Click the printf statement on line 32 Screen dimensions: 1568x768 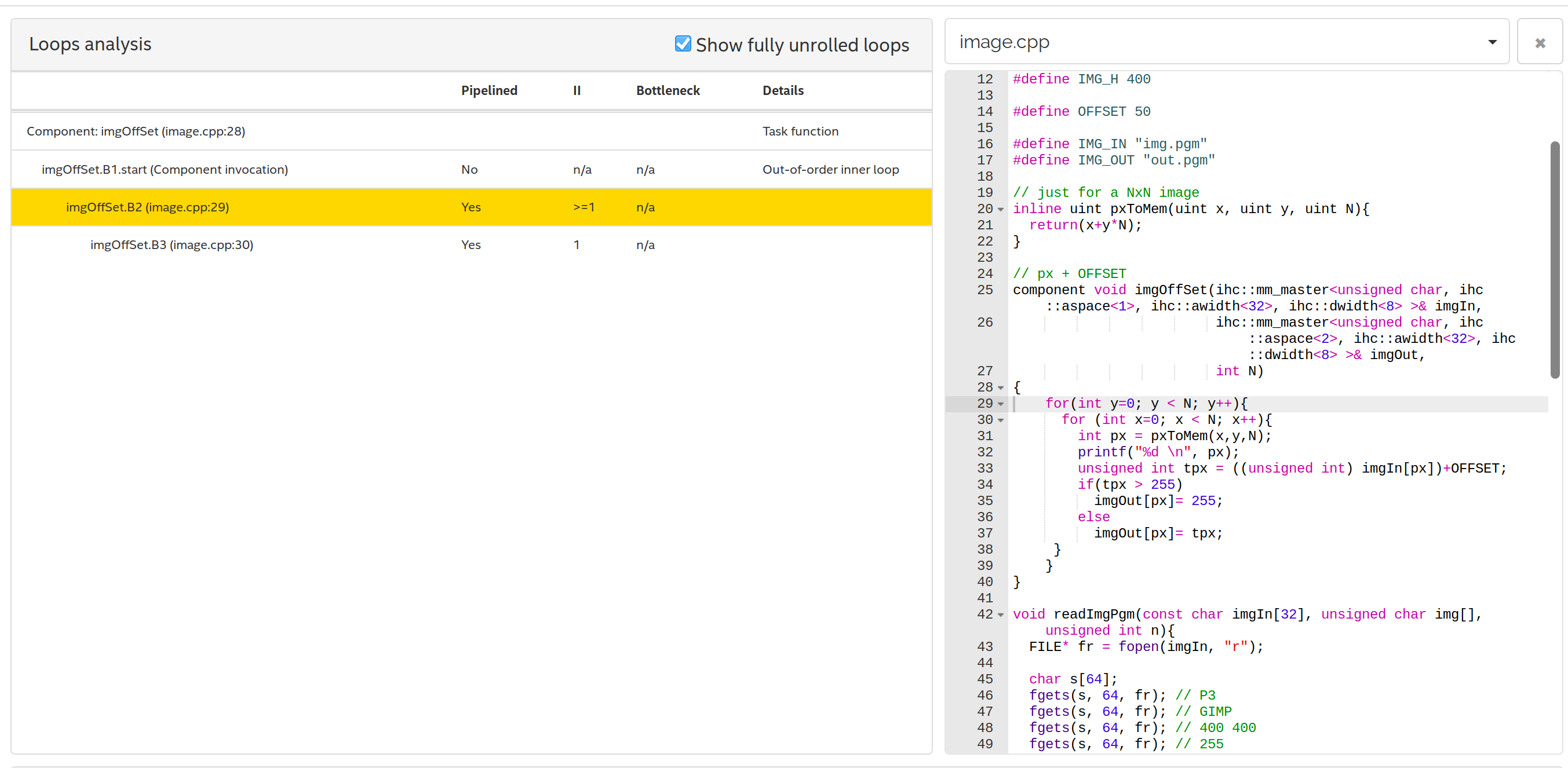(1158, 453)
